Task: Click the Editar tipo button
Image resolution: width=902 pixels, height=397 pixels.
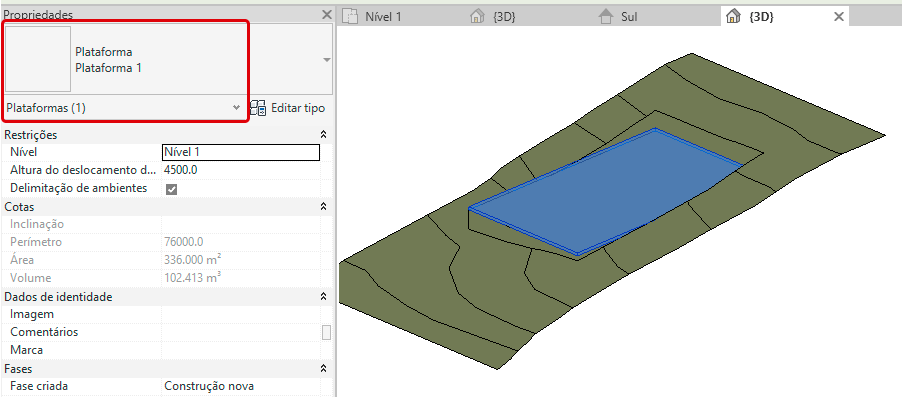Action: click(x=288, y=108)
